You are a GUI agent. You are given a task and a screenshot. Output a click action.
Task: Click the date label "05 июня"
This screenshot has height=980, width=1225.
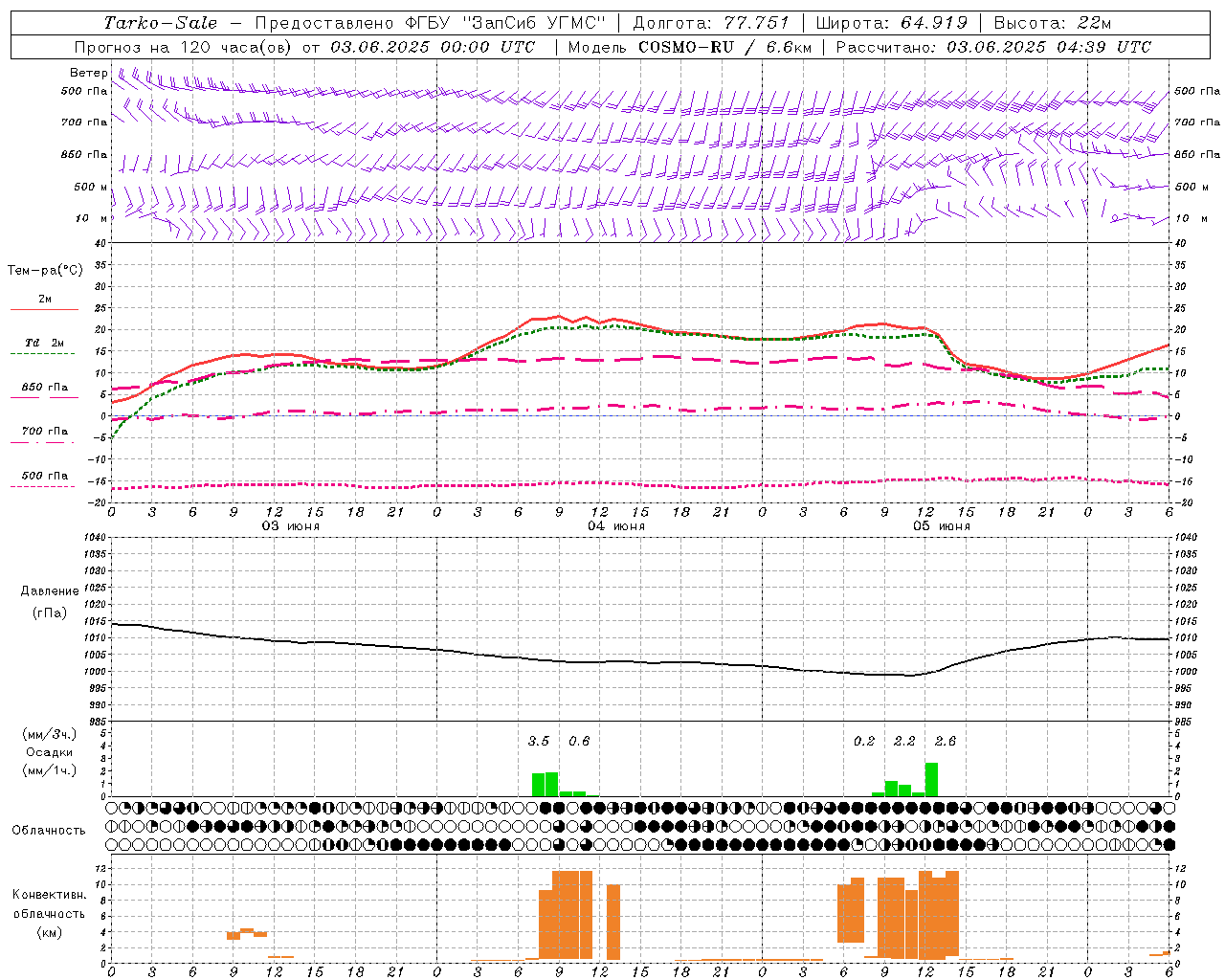[x=941, y=526]
